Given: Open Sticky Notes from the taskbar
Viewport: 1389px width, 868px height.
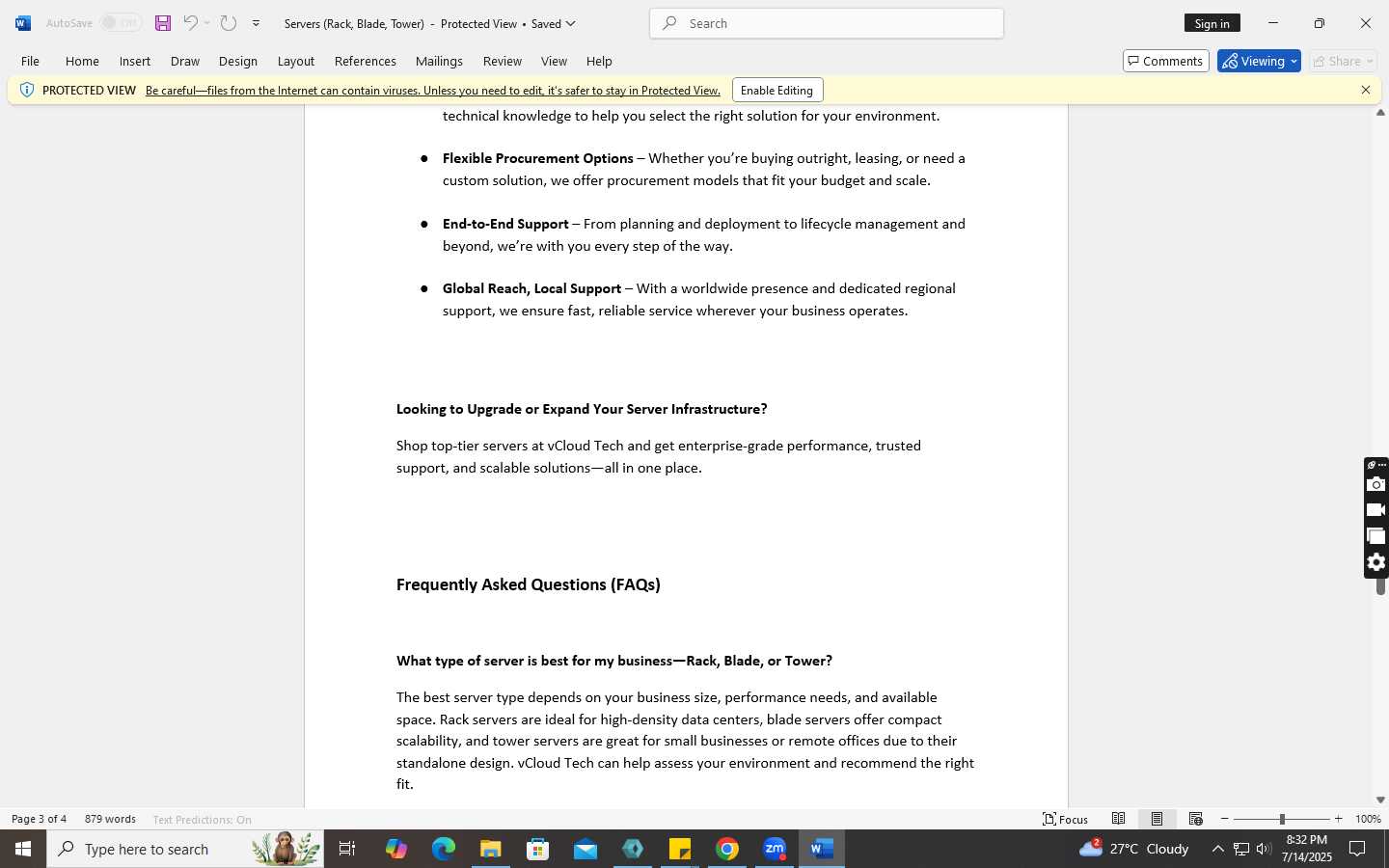Looking at the screenshot, I should tap(680, 849).
